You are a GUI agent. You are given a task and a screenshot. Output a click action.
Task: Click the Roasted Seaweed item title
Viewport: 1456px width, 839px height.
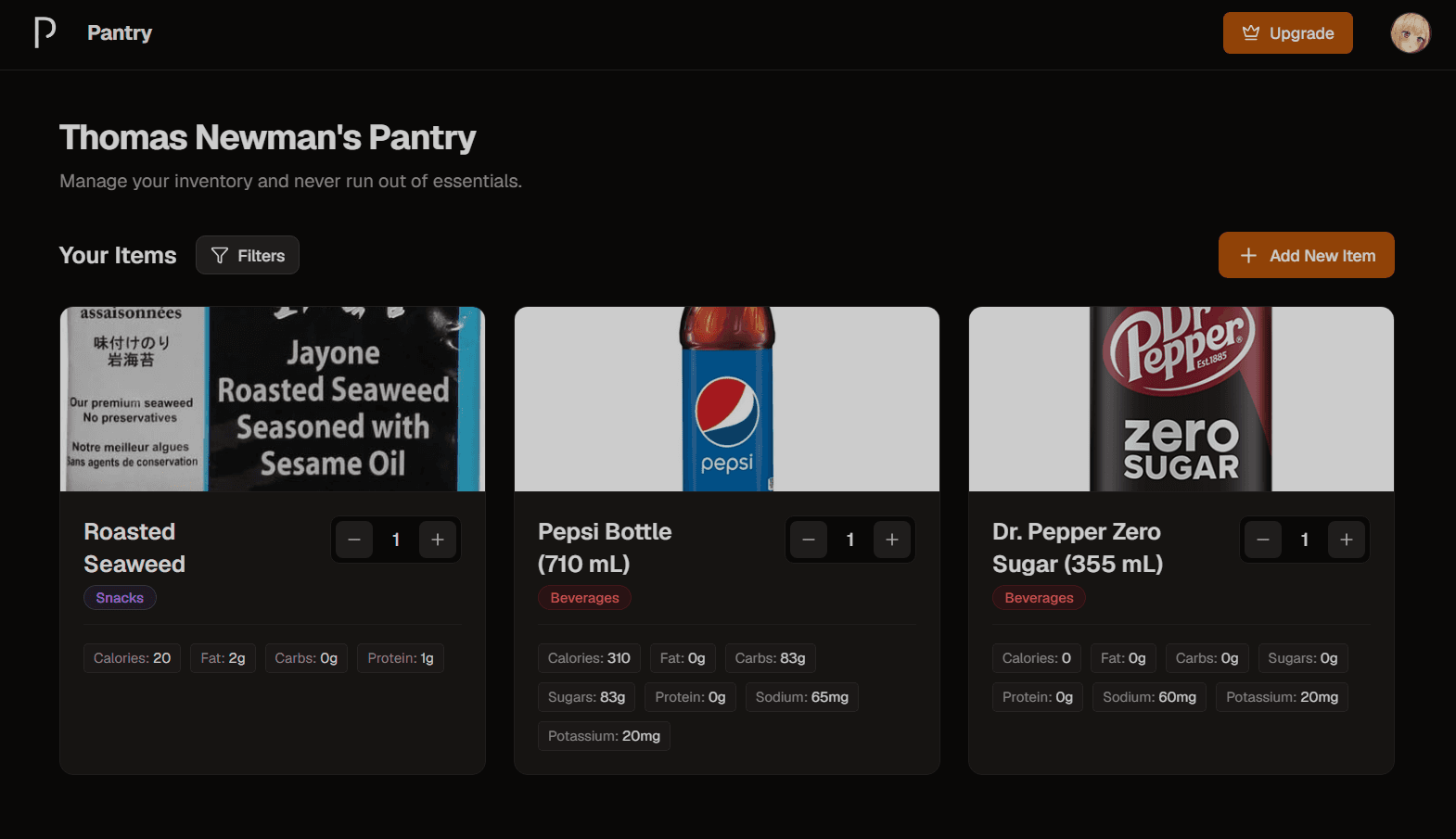(134, 548)
